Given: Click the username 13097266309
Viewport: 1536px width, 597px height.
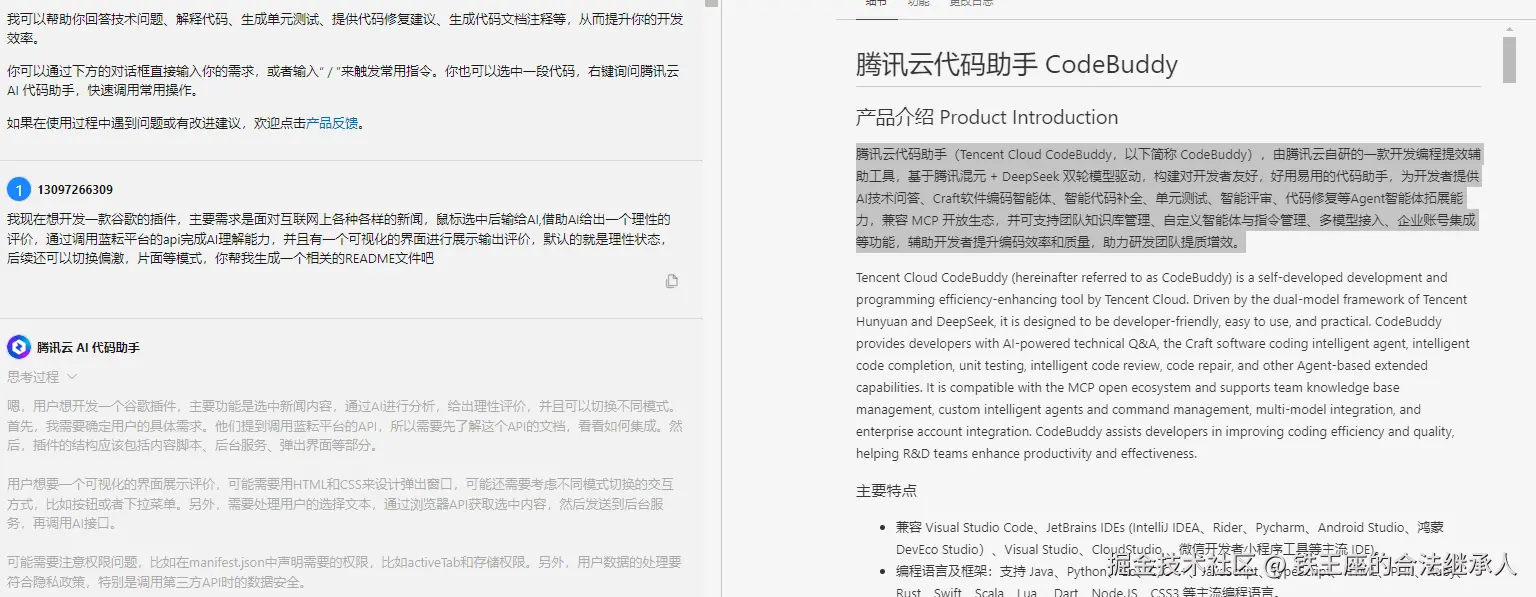Looking at the screenshot, I should tap(75, 190).
